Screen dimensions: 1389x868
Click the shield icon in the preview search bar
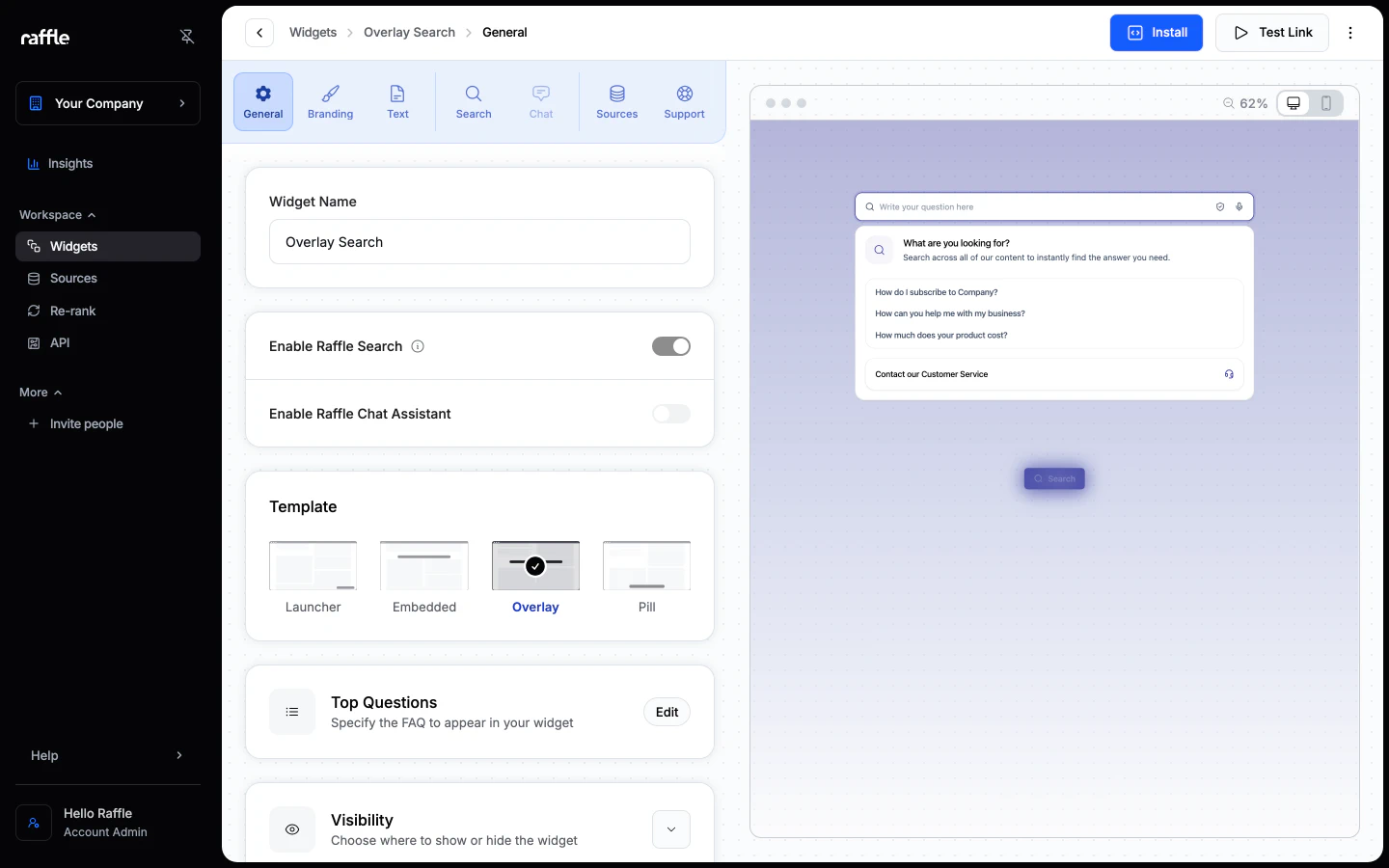click(x=1220, y=206)
